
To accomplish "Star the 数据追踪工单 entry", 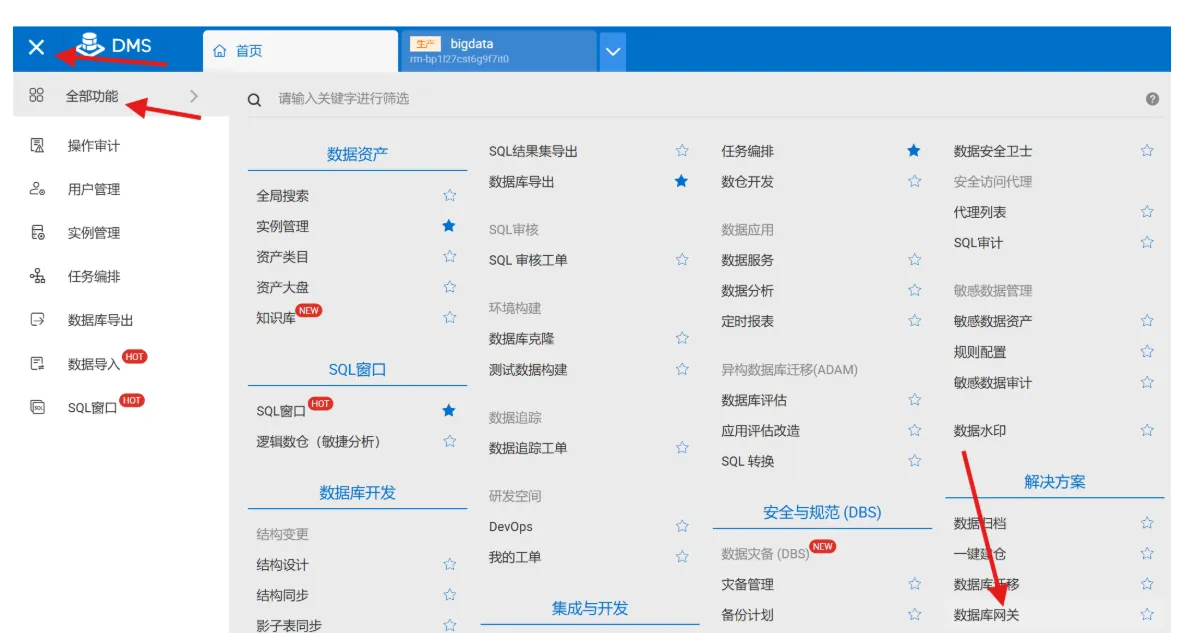I will [682, 447].
